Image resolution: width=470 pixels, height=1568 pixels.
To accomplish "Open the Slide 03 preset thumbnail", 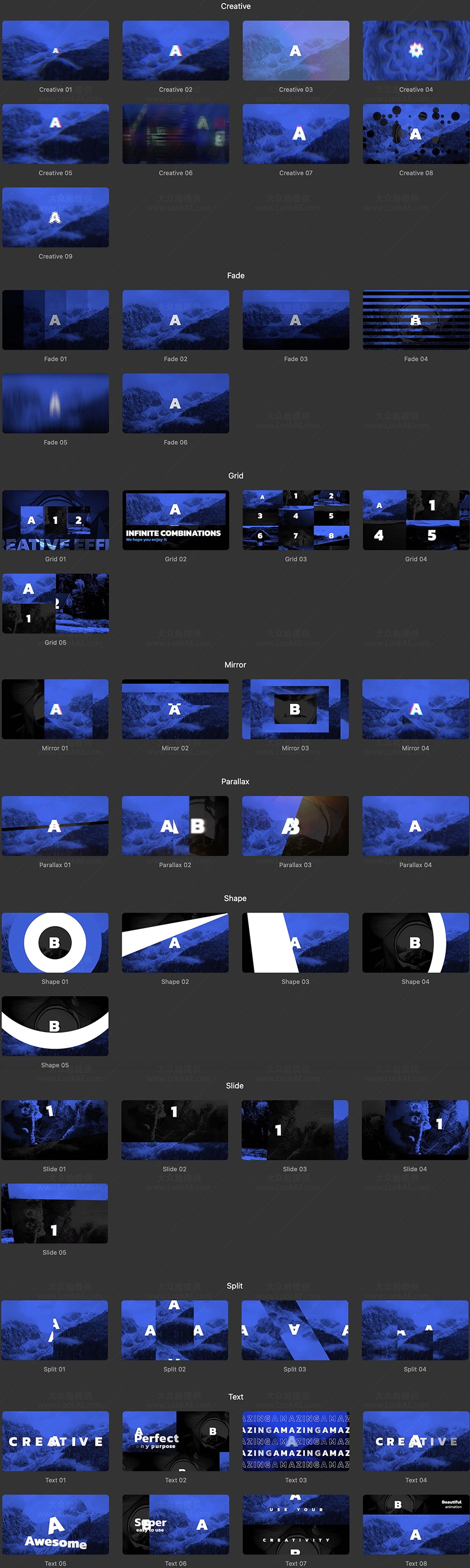I will click(295, 1130).
